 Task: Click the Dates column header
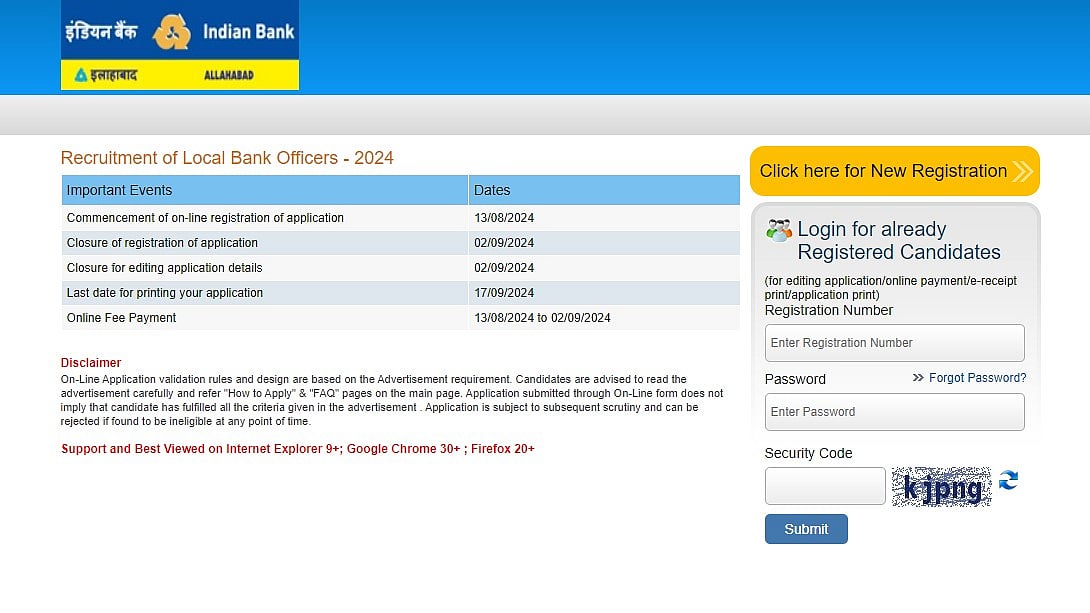[x=492, y=190]
